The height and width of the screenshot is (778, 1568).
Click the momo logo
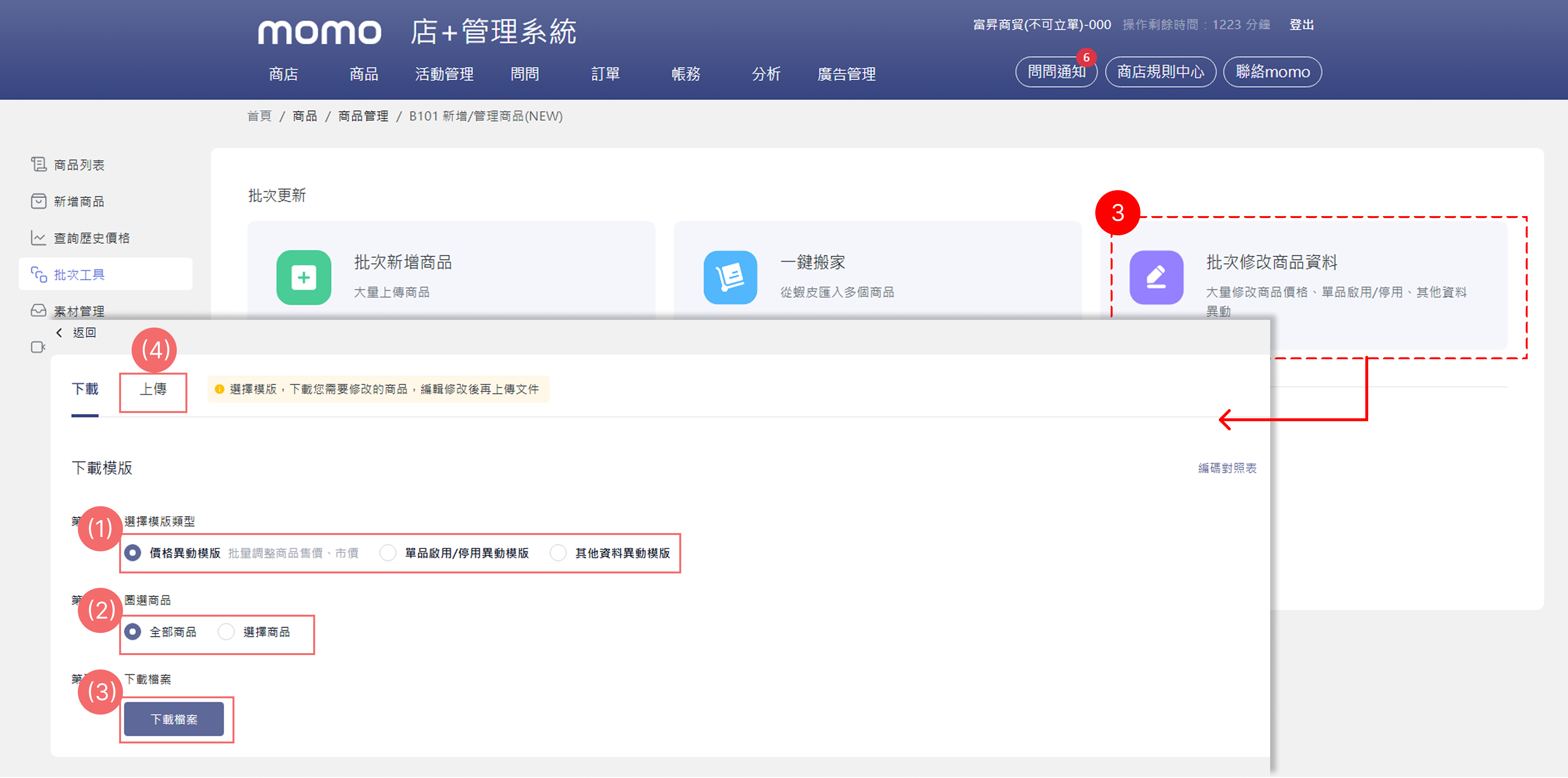tap(320, 32)
